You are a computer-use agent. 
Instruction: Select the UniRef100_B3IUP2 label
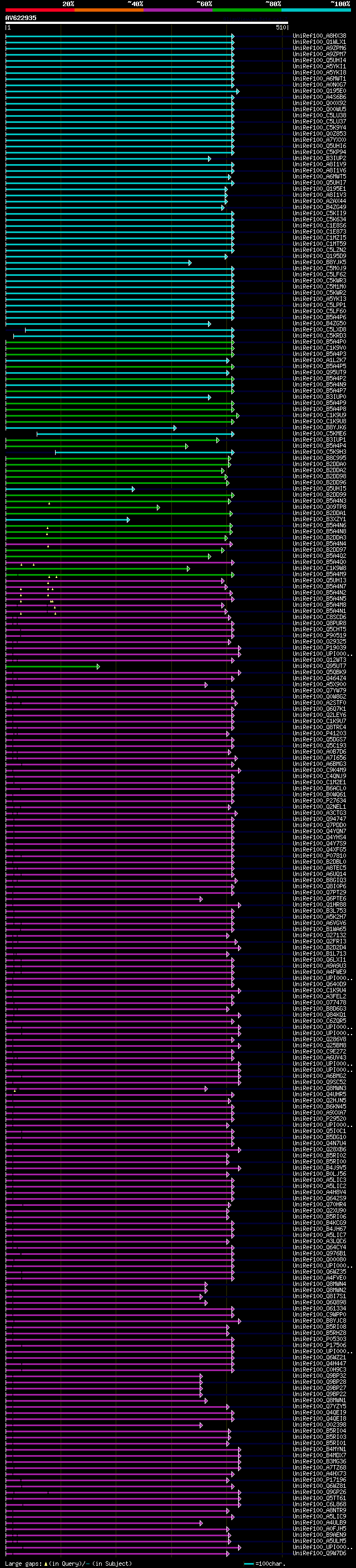(x=319, y=159)
